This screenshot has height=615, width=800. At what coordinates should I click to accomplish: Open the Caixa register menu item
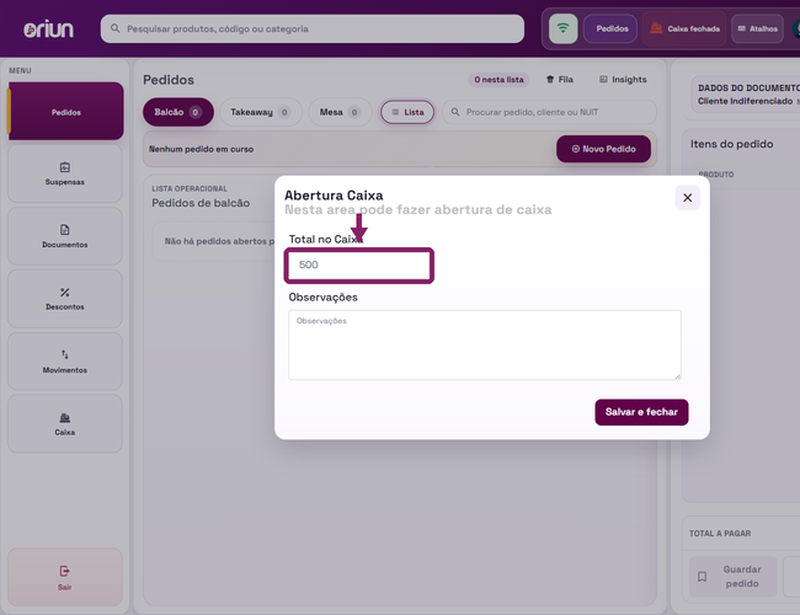[x=65, y=424]
